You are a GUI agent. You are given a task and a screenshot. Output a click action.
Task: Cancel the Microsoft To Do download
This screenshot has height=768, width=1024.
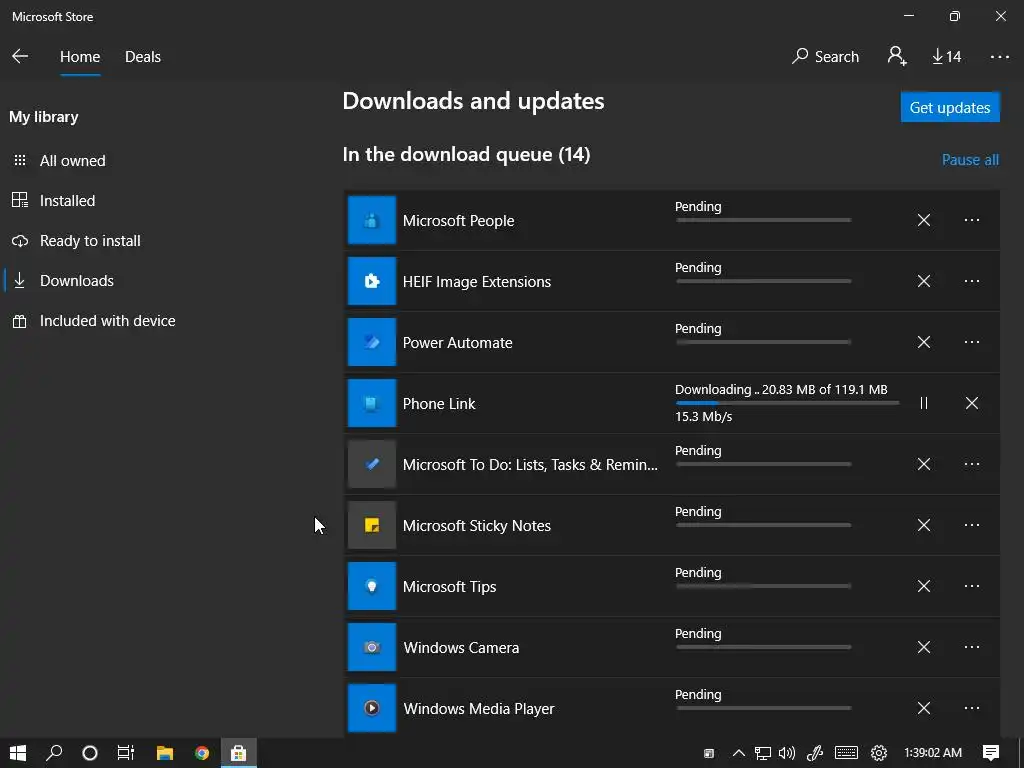click(923, 464)
